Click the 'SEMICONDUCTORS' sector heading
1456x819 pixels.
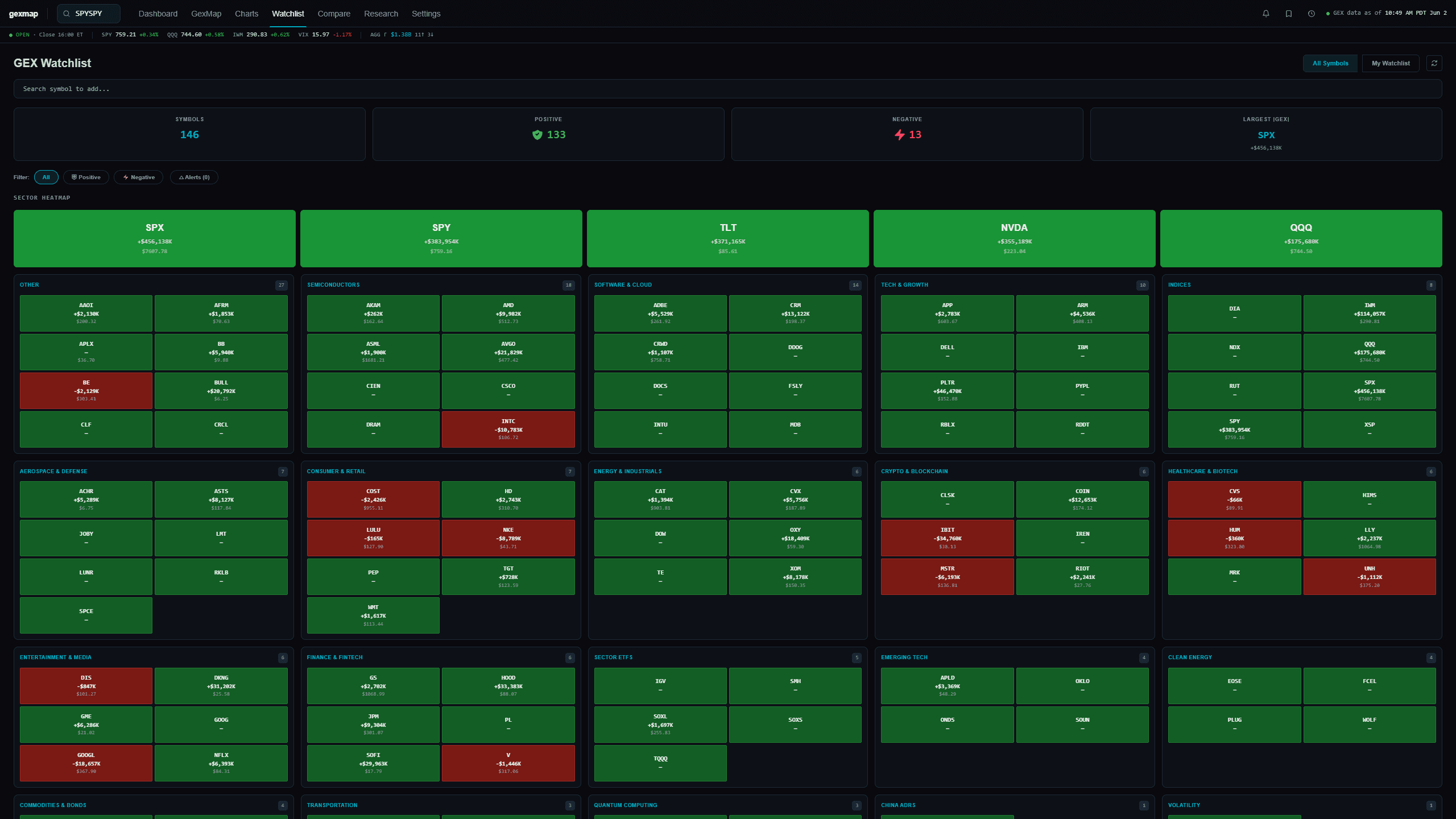(x=333, y=285)
